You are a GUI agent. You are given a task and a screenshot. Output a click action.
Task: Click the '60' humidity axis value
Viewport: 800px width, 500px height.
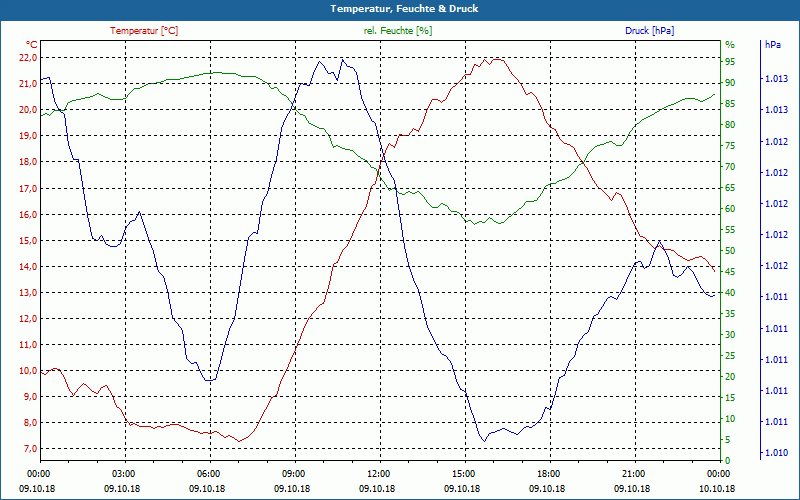730,209
